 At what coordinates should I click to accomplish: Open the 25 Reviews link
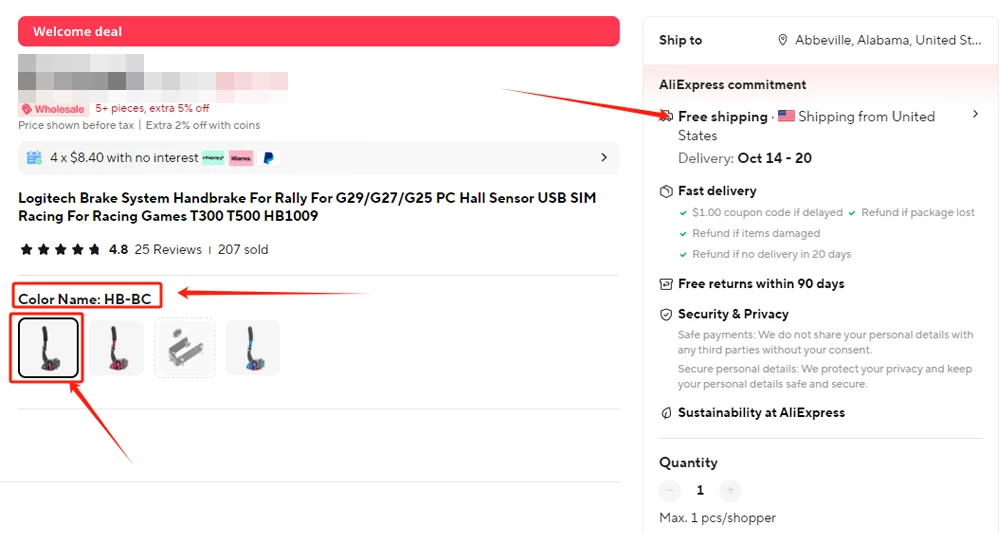point(168,250)
